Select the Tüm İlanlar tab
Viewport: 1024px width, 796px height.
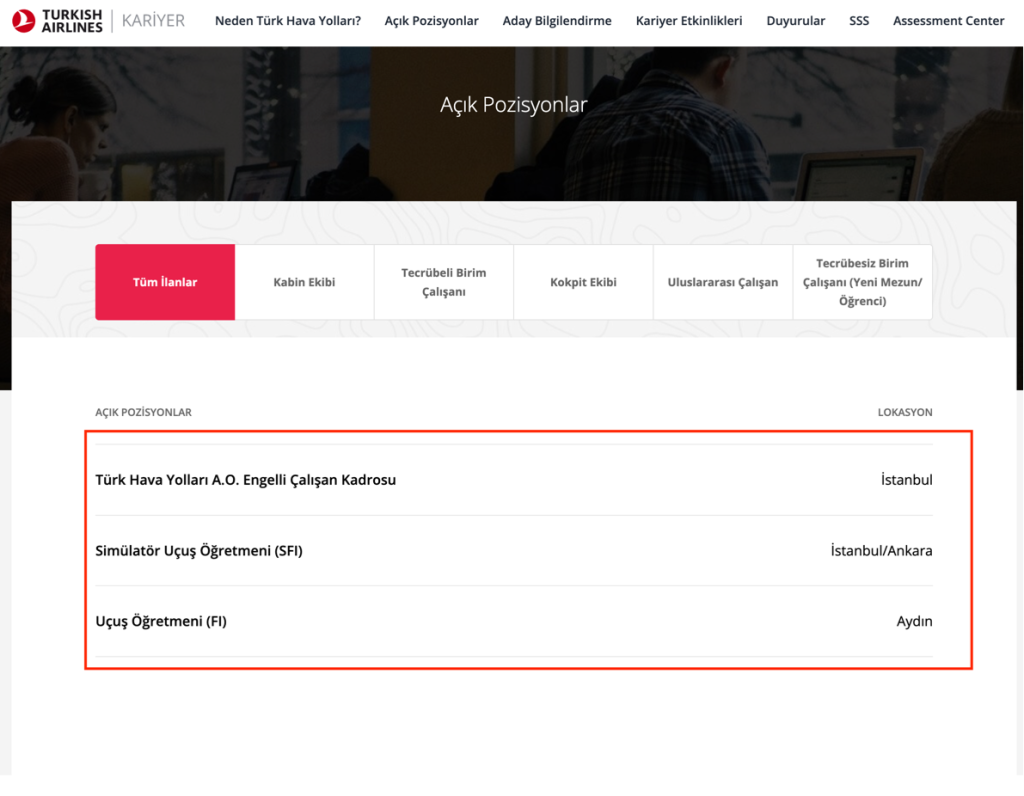click(x=165, y=282)
